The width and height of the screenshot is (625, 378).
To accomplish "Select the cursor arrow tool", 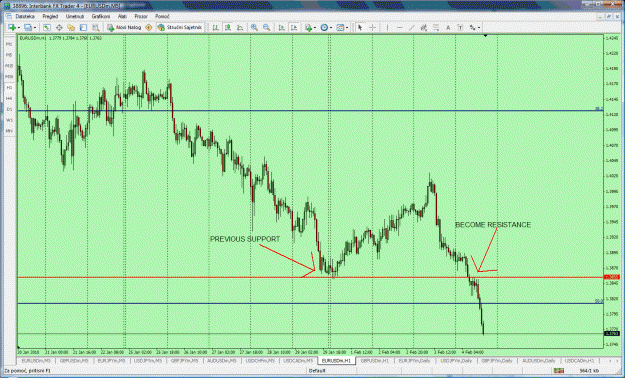I will click(x=360, y=28).
